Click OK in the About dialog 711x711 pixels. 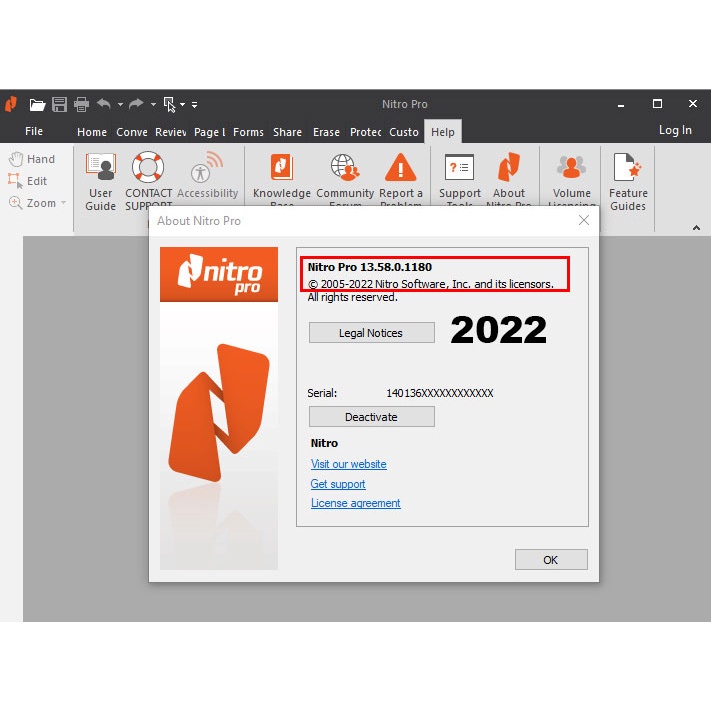click(x=550, y=560)
